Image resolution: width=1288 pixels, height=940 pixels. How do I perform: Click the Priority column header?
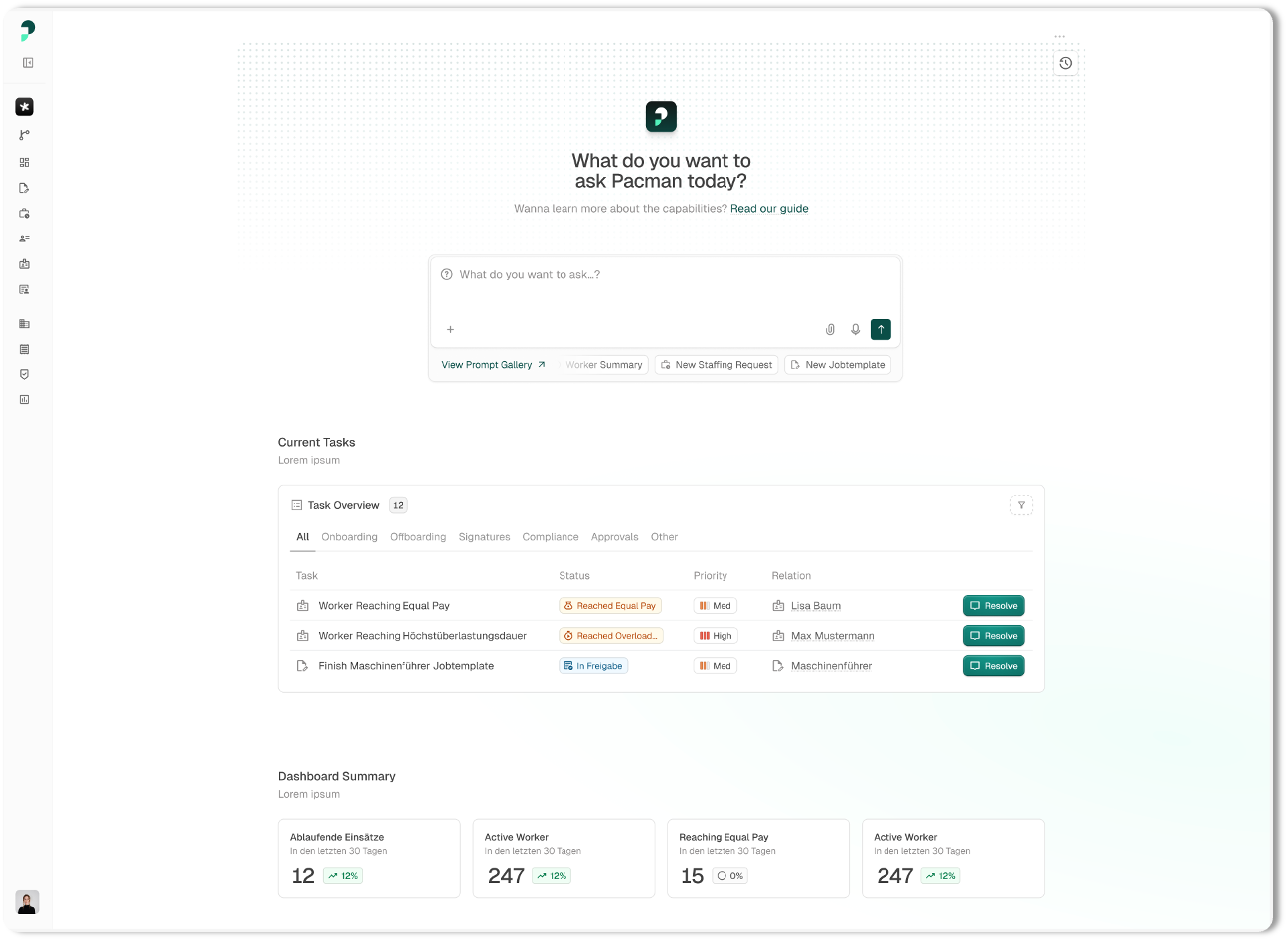point(711,576)
